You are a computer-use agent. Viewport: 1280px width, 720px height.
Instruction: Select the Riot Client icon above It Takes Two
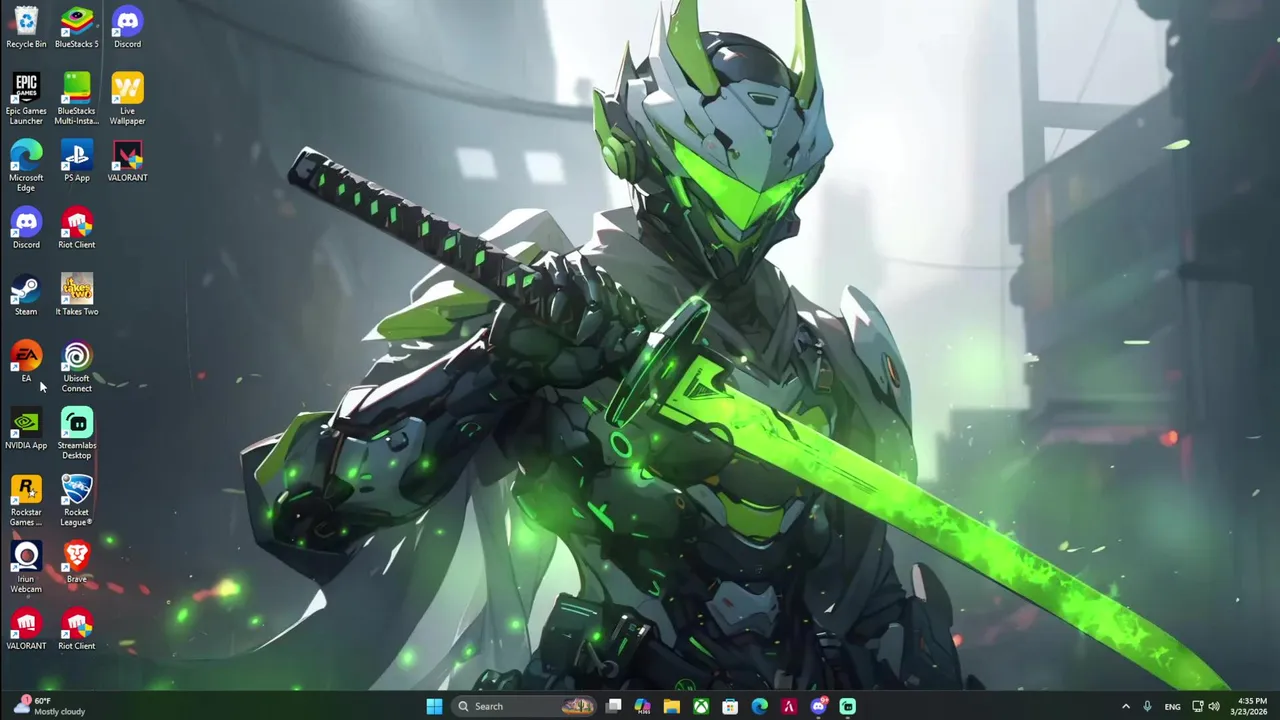click(x=77, y=228)
